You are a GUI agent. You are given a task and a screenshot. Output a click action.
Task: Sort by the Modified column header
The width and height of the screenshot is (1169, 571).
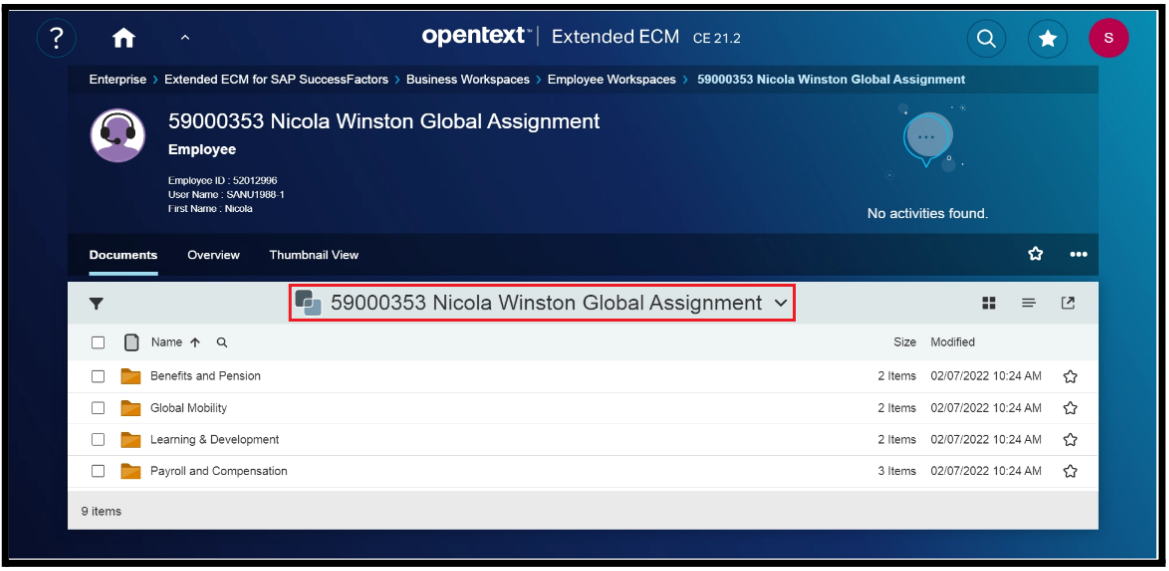pyautogui.click(x=952, y=342)
